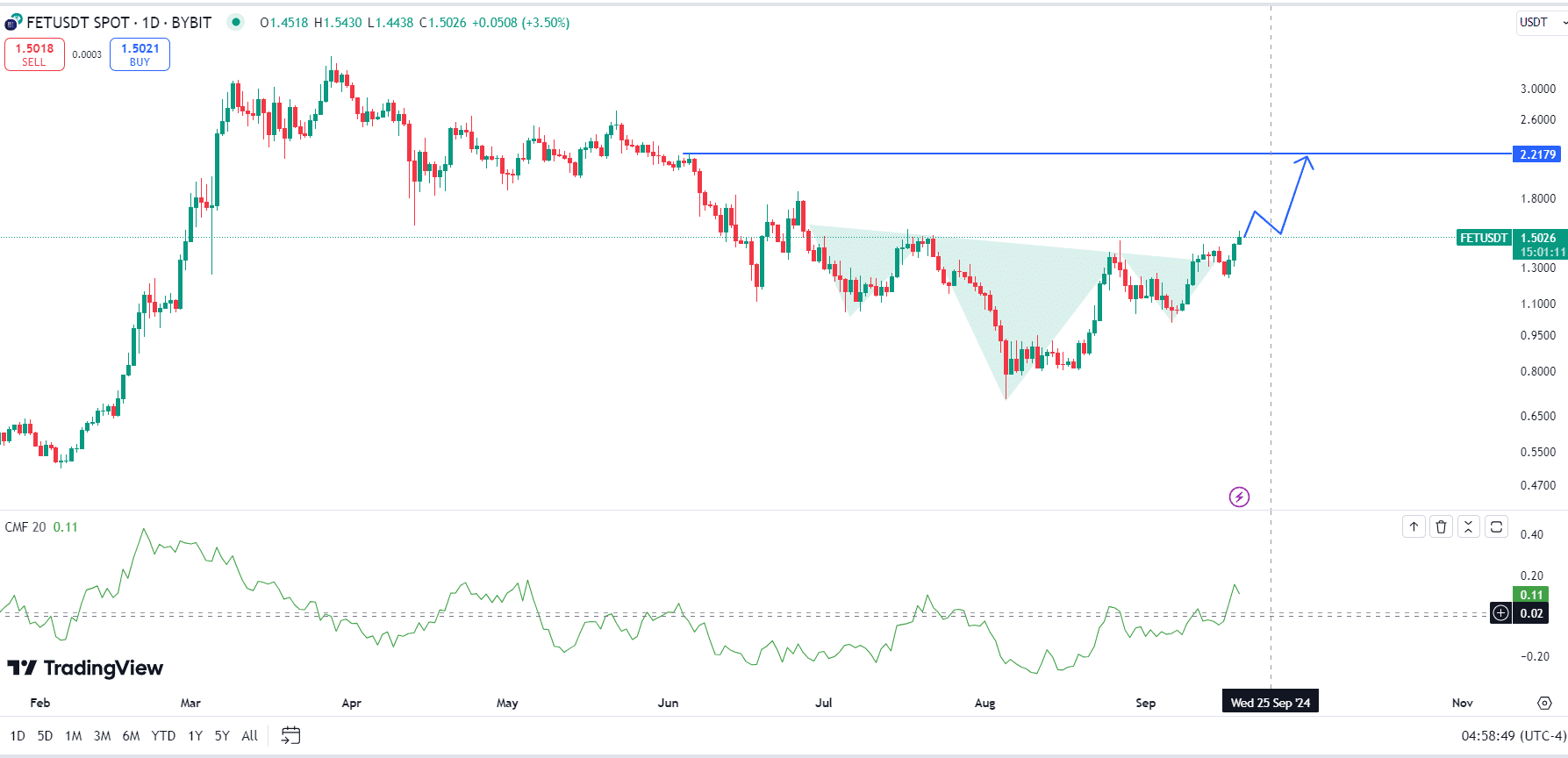
Task: Open chart scale settings gear icon
Action: [x=1544, y=703]
